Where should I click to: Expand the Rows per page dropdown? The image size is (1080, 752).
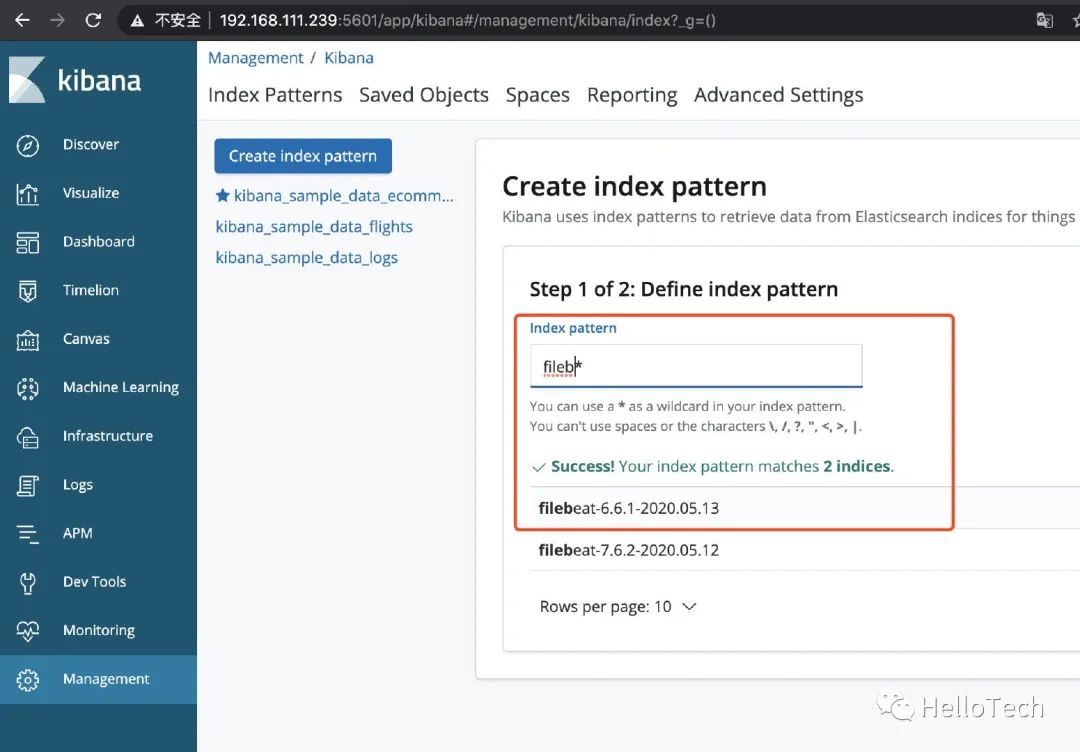[618, 607]
